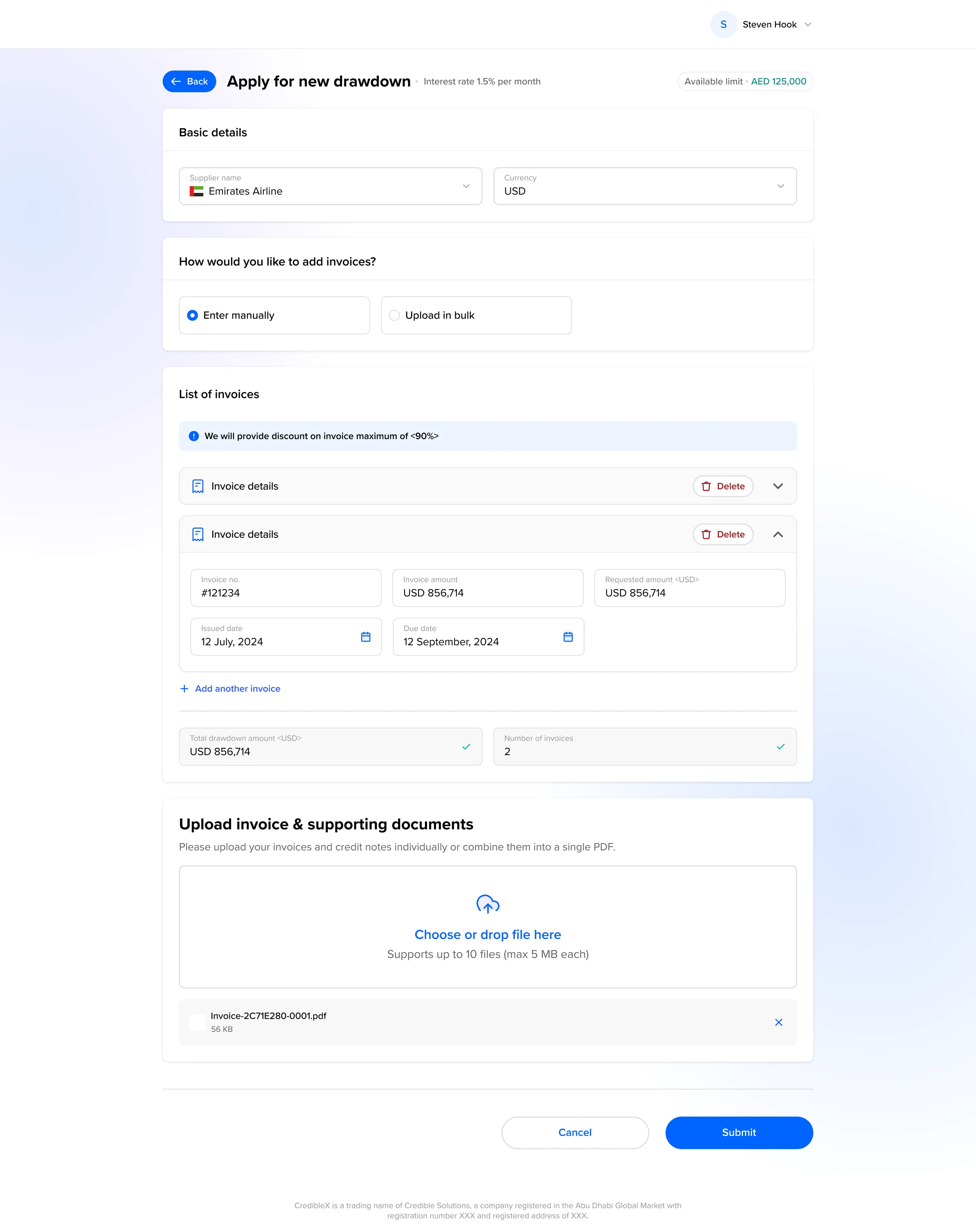Delete the expanded second invoice
The image size is (976, 1232).
click(x=722, y=534)
